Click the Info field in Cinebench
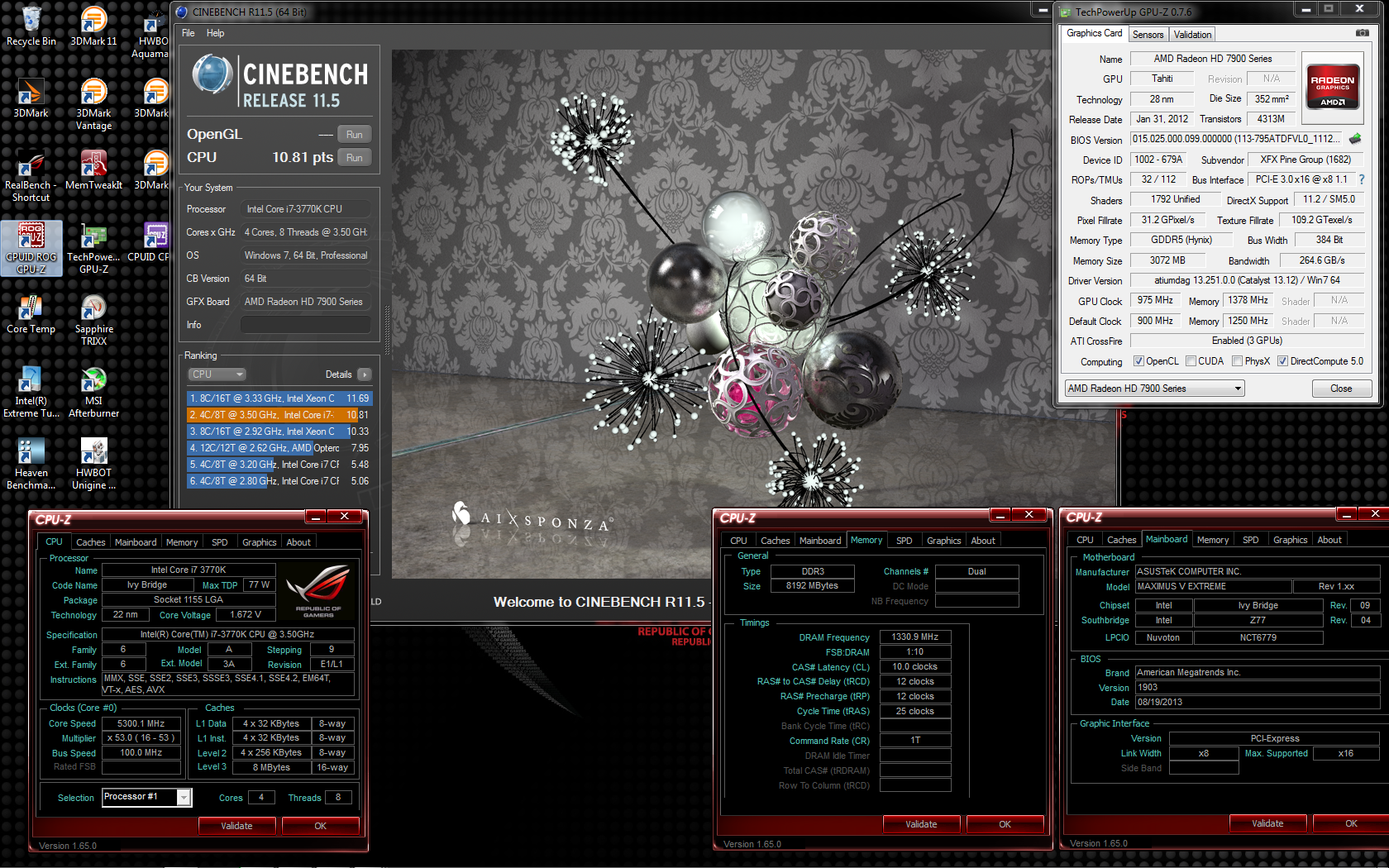1389x868 pixels. pos(305,325)
